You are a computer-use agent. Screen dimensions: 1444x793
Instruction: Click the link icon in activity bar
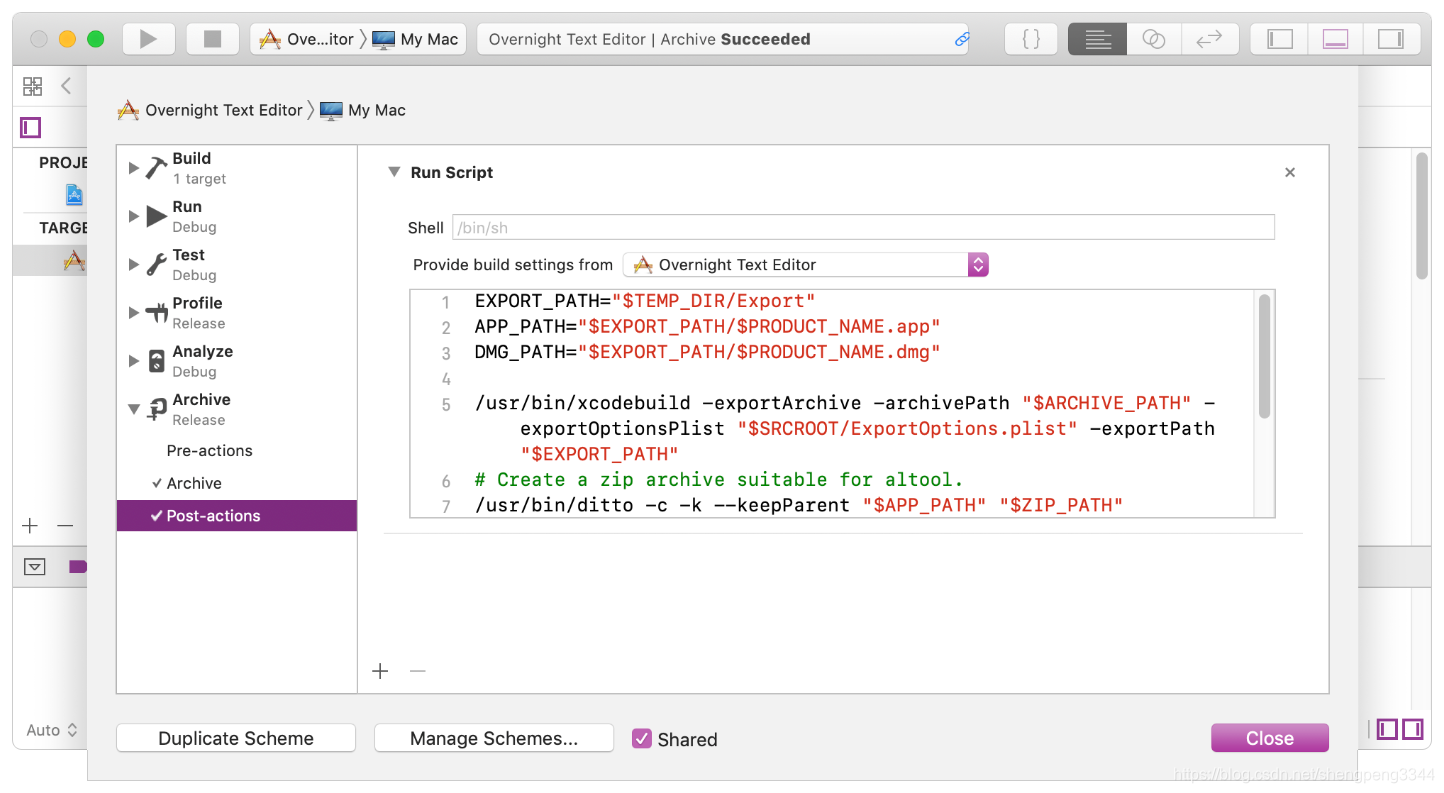point(962,39)
